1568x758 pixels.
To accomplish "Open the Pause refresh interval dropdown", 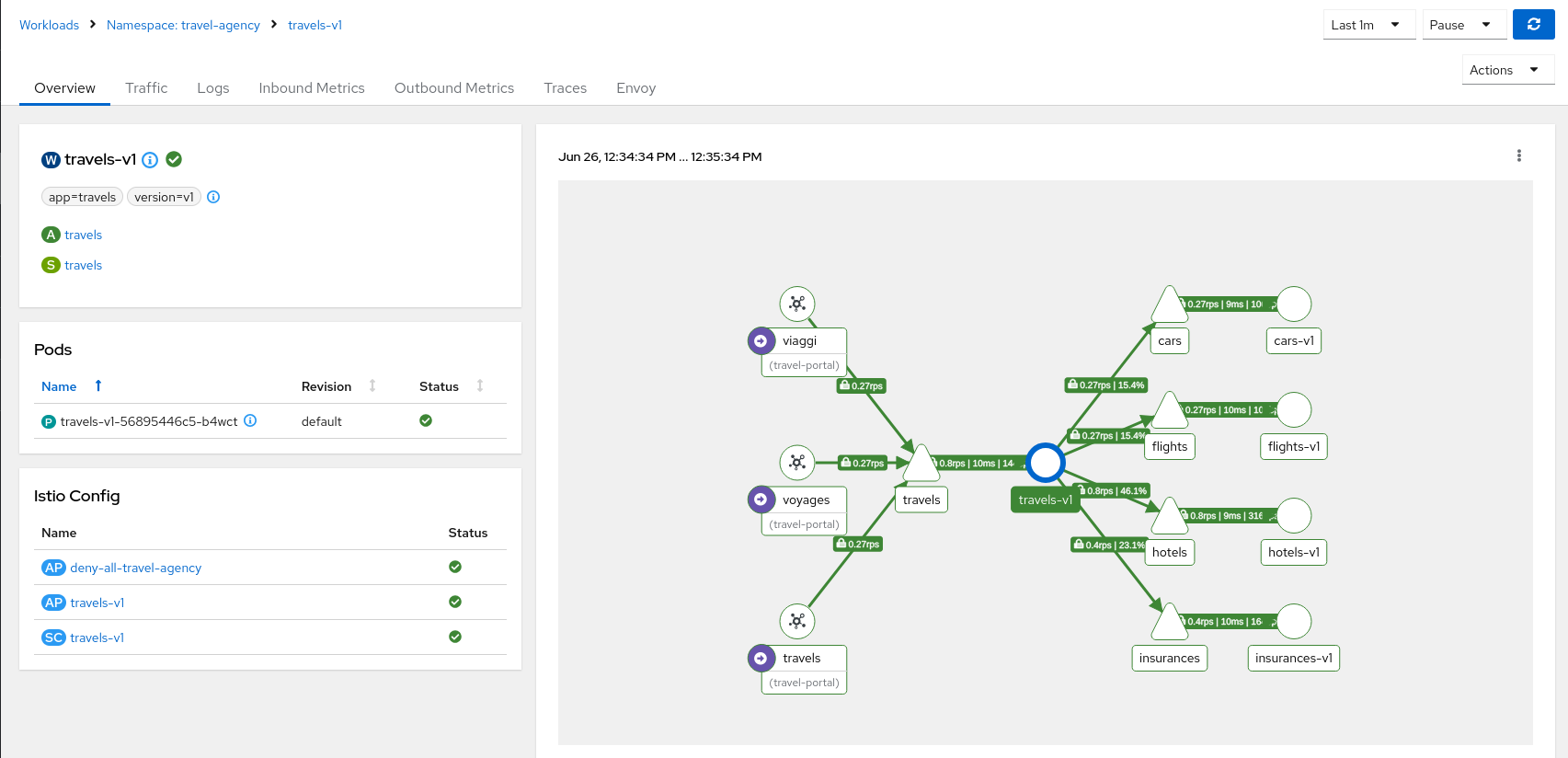I will pyautogui.click(x=1463, y=25).
